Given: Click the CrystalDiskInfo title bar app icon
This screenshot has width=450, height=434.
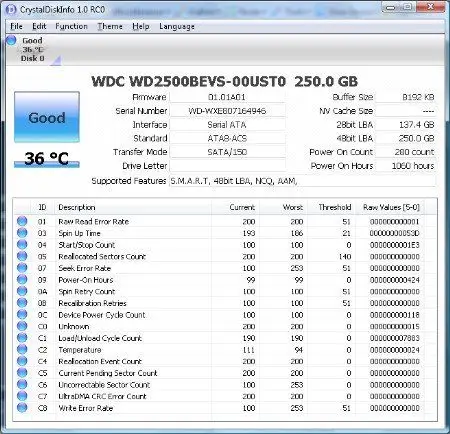Looking at the screenshot, I should coord(11,9).
